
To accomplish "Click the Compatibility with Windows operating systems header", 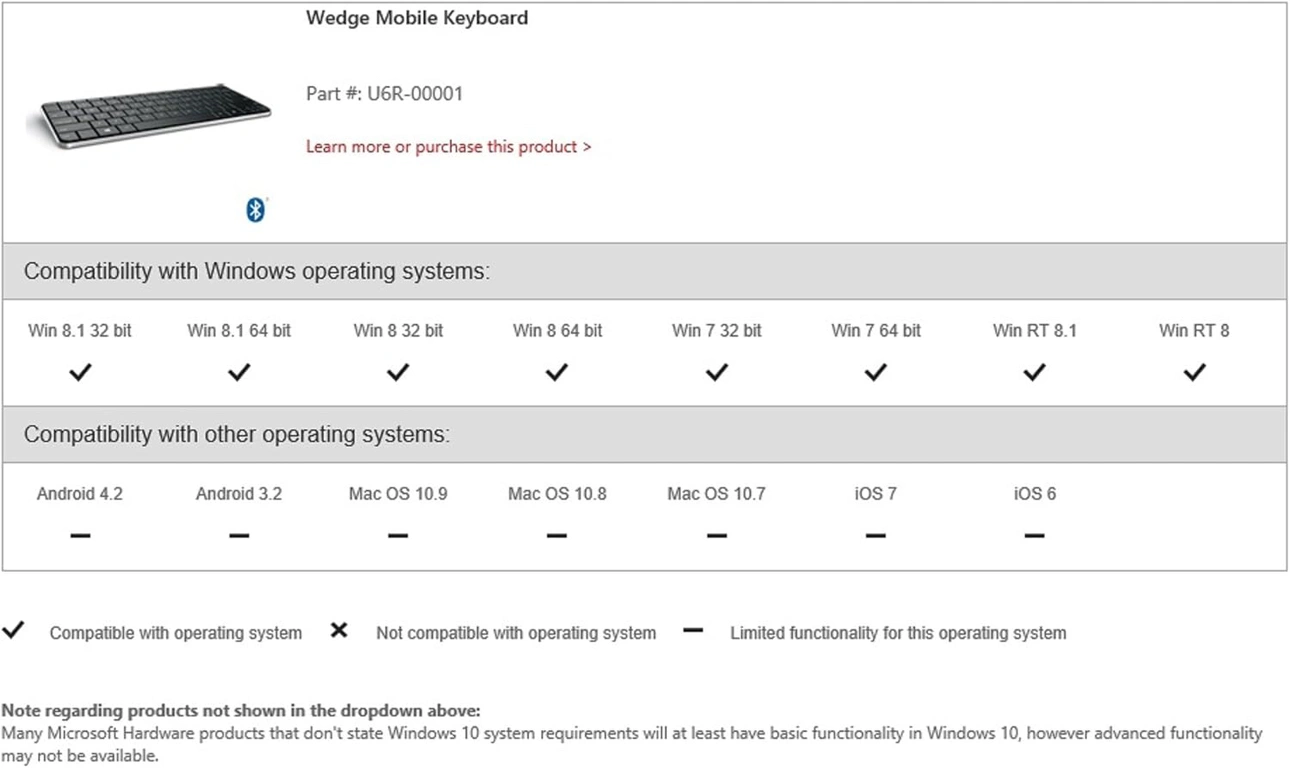I will pyautogui.click(x=257, y=272).
